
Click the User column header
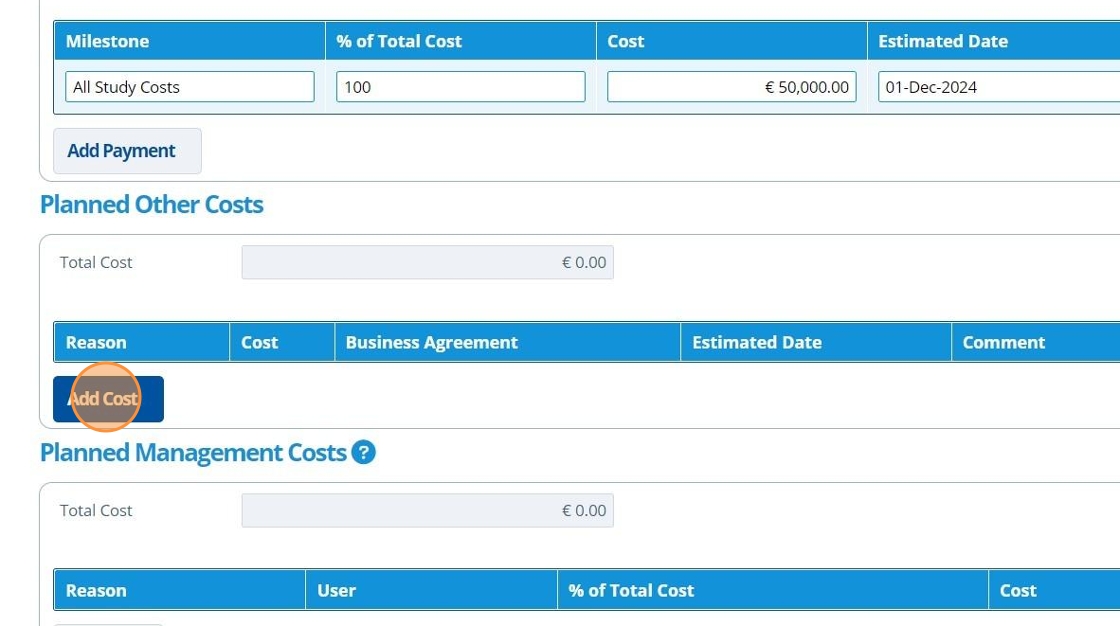(x=337, y=590)
